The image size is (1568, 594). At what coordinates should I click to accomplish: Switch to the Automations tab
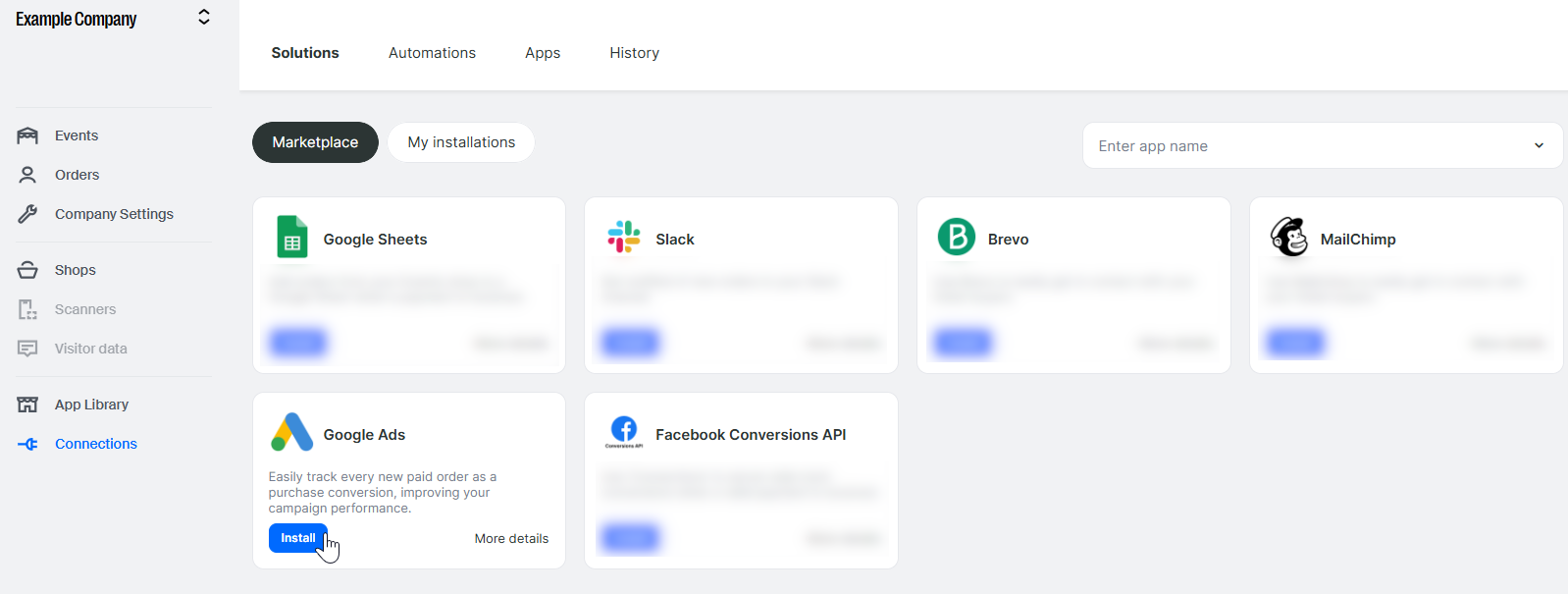coord(432,53)
